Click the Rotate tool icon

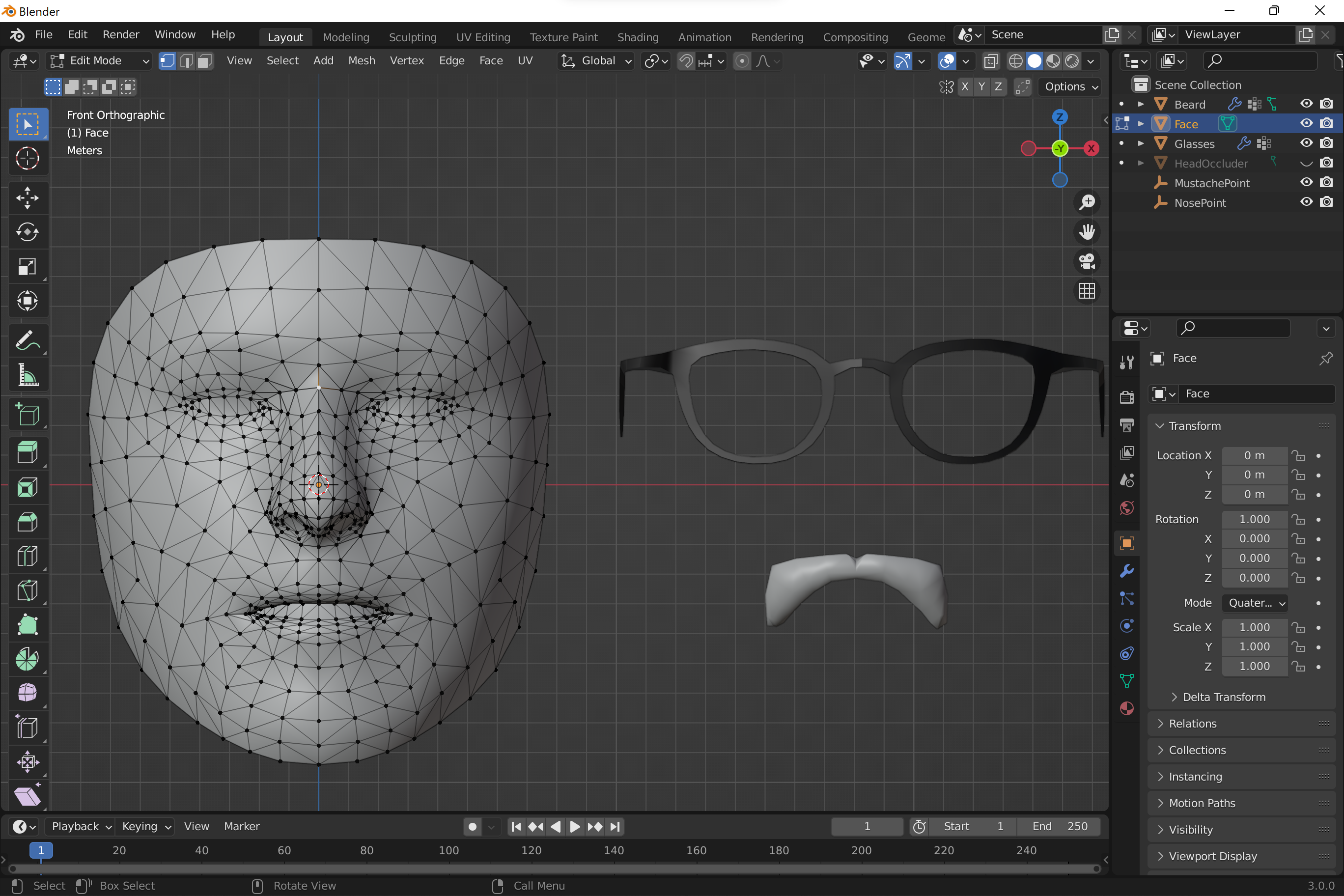coord(27,232)
